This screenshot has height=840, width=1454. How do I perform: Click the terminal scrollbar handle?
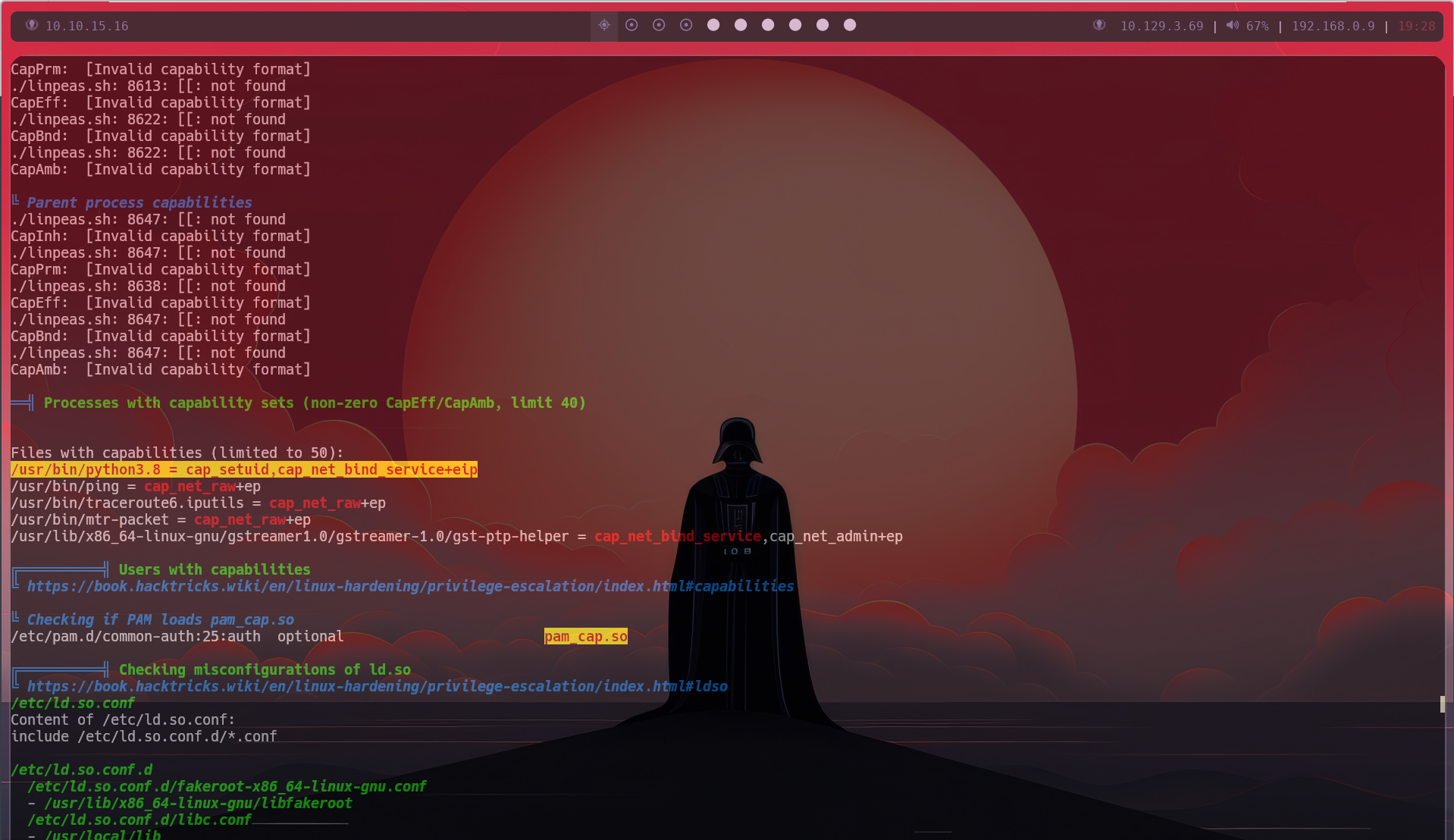click(x=1442, y=704)
